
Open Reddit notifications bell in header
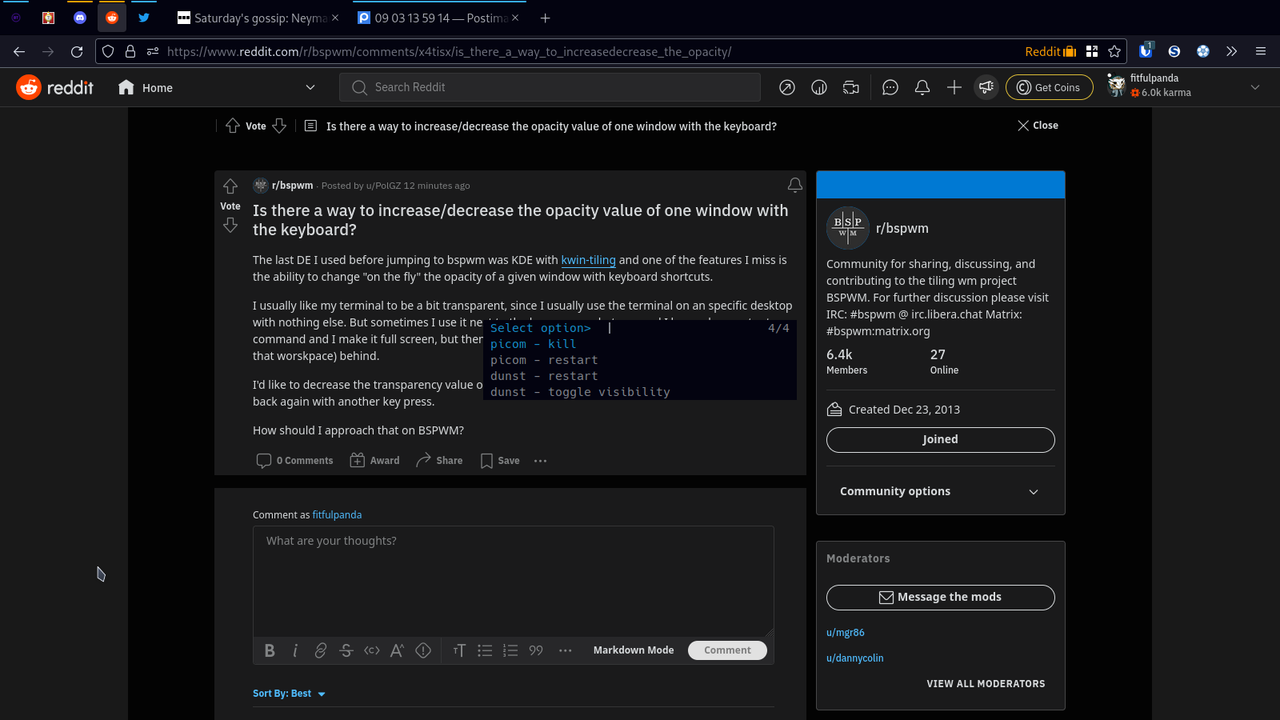[922, 88]
